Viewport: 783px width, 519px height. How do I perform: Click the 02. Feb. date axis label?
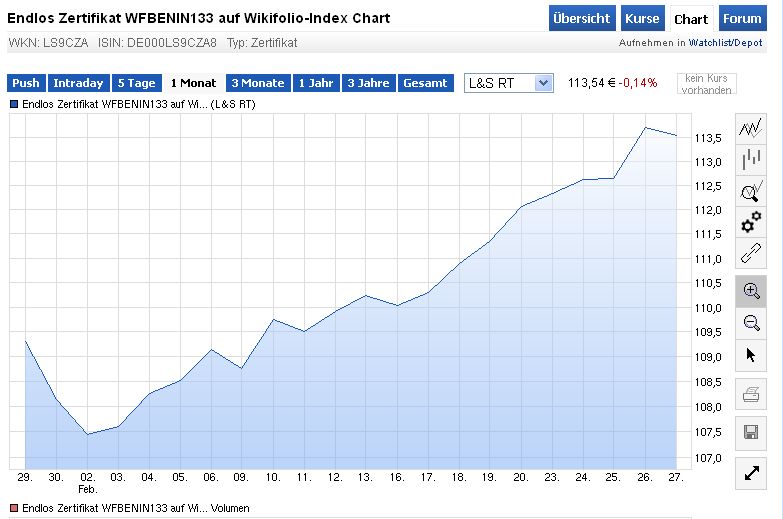click(x=87, y=483)
